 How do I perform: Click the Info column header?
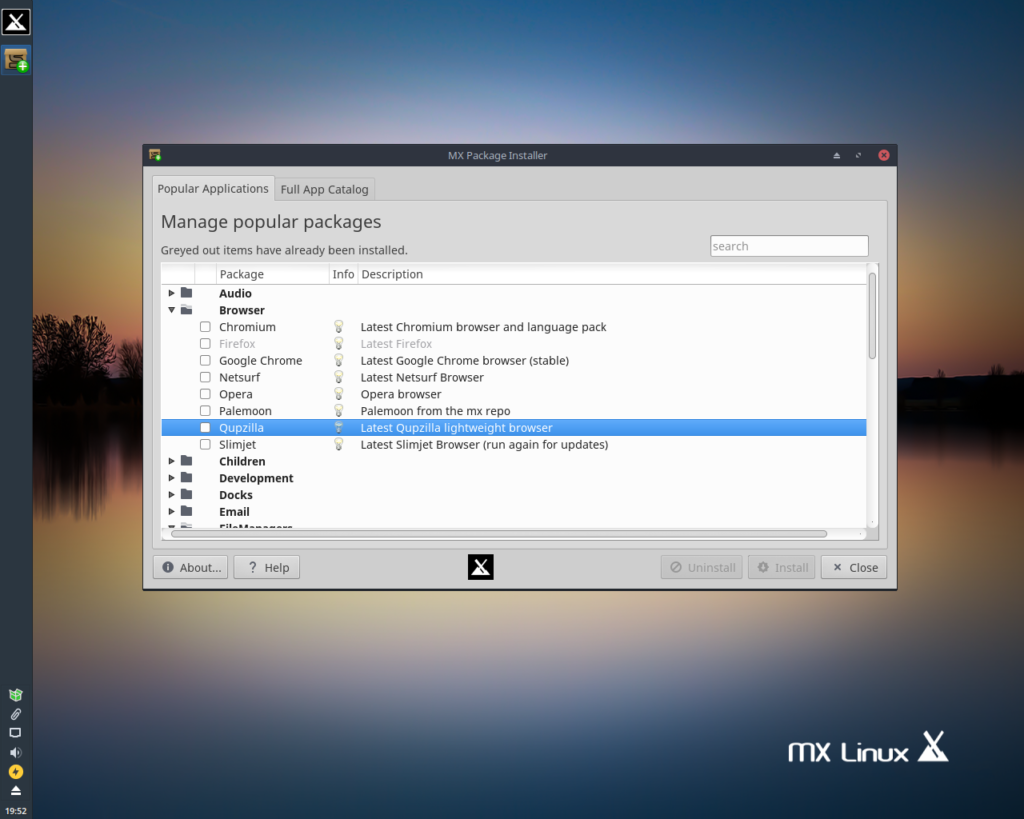pyautogui.click(x=343, y=274)
